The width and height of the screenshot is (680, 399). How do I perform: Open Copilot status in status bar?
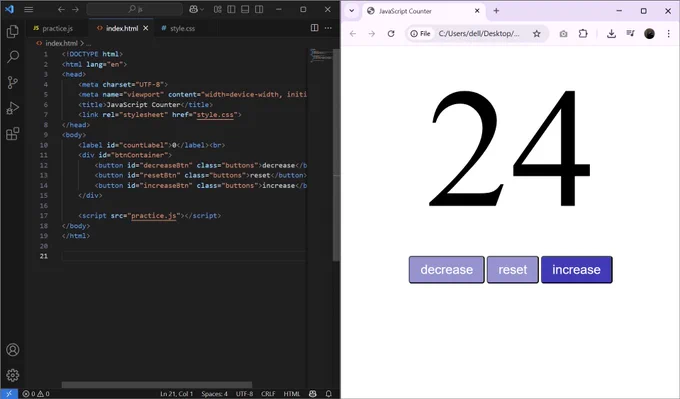click(313, 394)
